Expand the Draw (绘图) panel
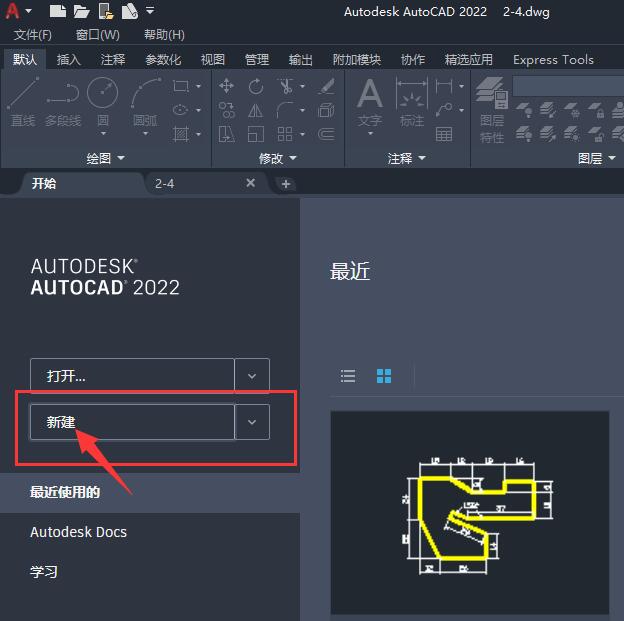This screenshot has height=621, width=624. coord(105,158)
